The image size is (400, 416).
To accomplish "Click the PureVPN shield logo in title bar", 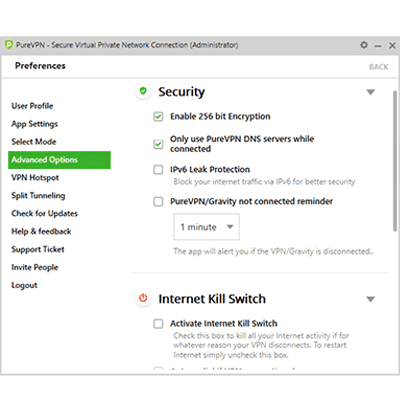I will click(9, 45).
